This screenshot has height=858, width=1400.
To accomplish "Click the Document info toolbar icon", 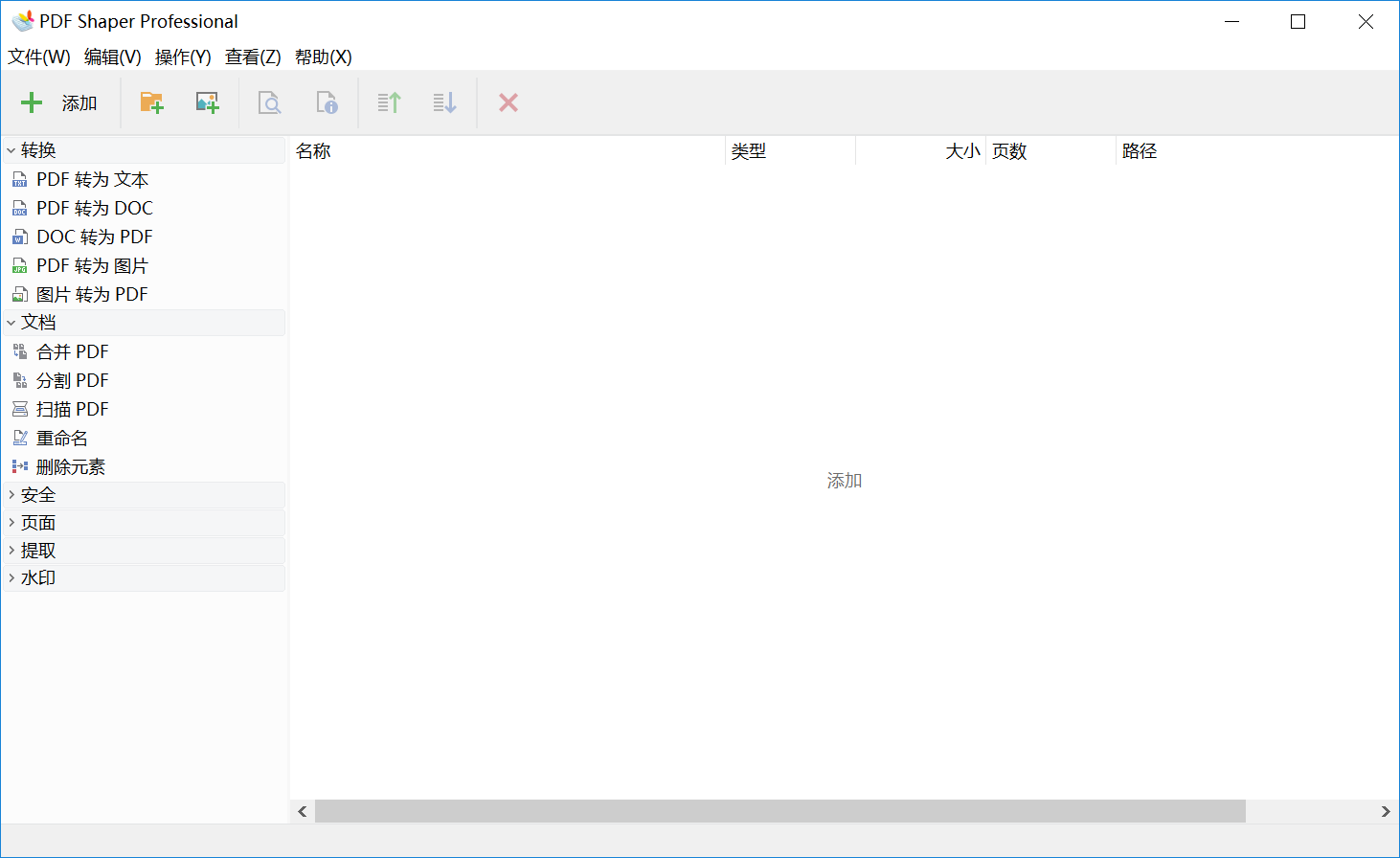I will [327, 102].
